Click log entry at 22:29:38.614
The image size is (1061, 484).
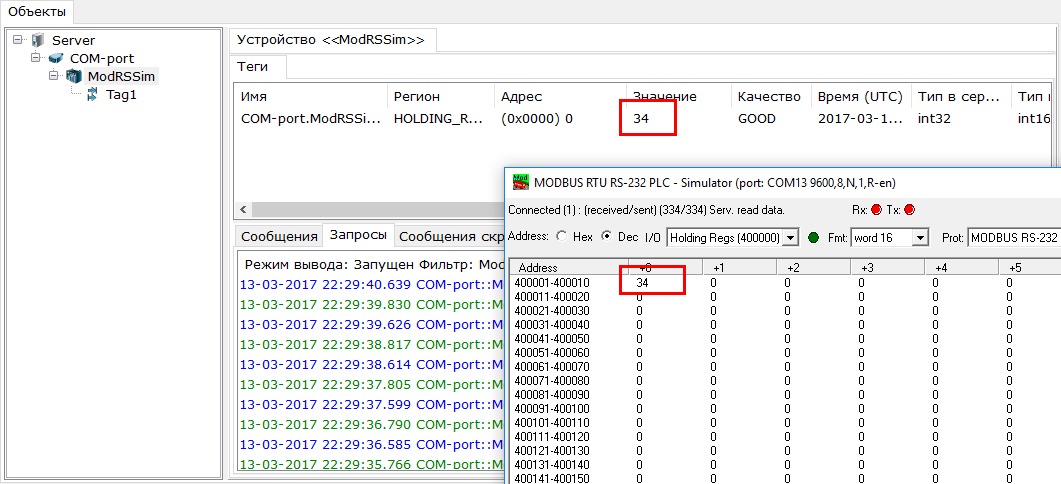click(x=372, y=364)
